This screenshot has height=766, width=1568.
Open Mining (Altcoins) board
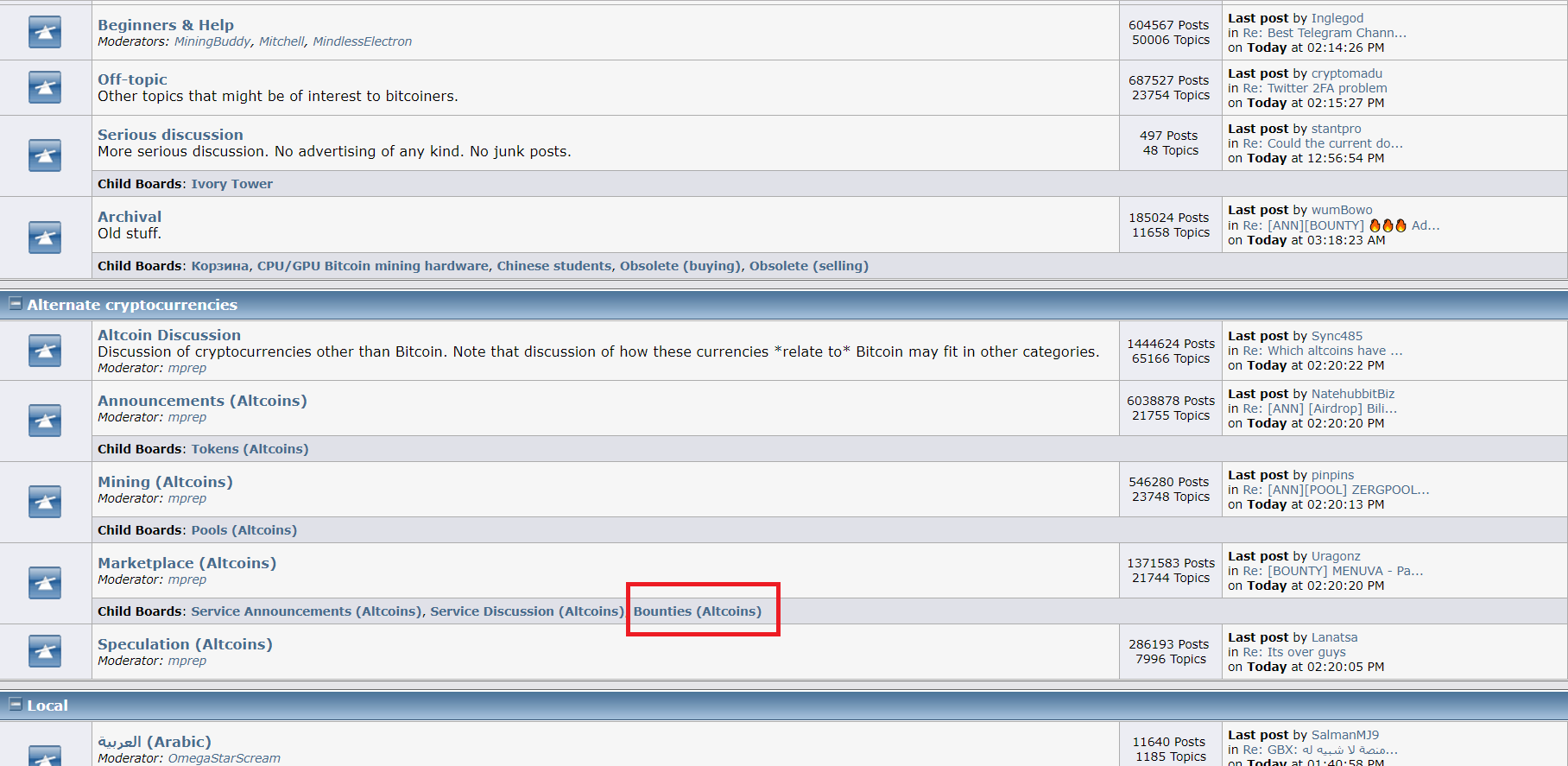click(165, 482)
